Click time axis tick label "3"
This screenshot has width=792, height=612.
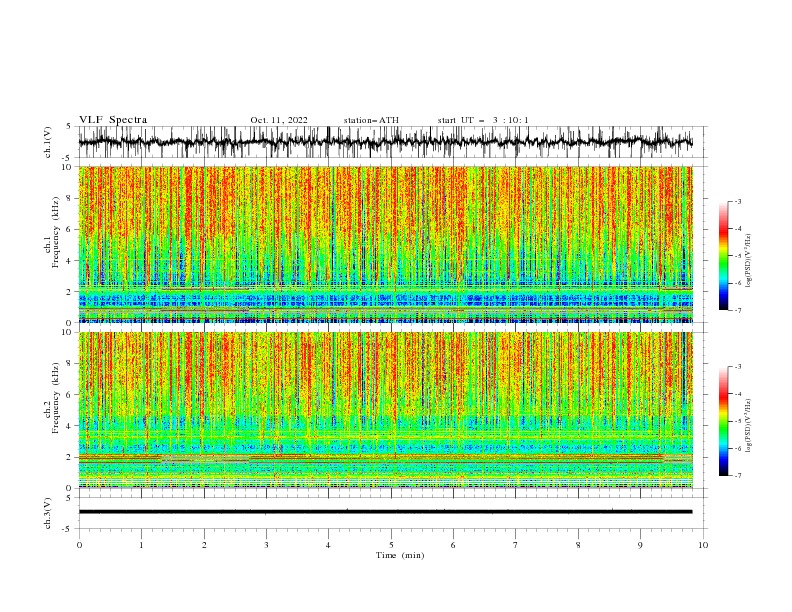coord(266,545)
